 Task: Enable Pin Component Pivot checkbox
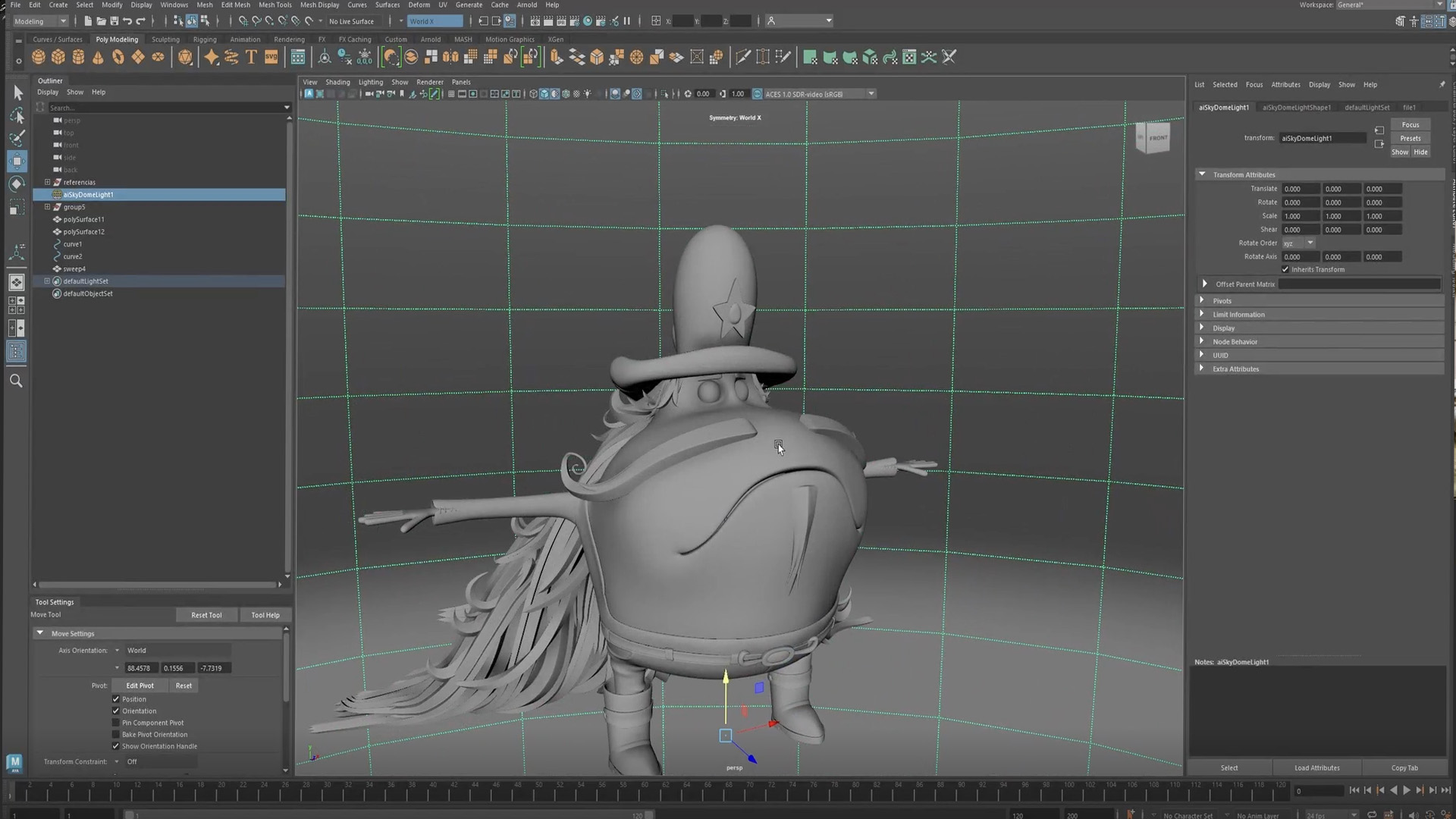tap(116, 723)
